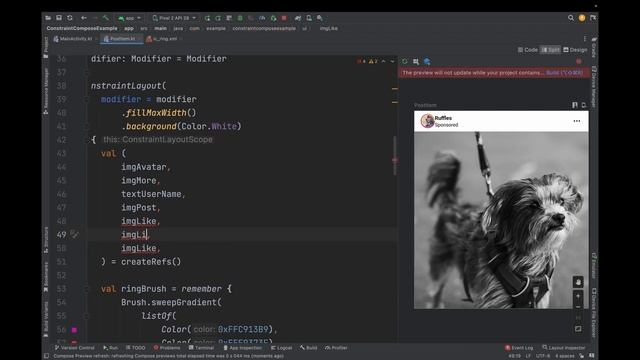Open the App Inspection tool window
This screenshot has width=640, height=360.
pos(242,348)
